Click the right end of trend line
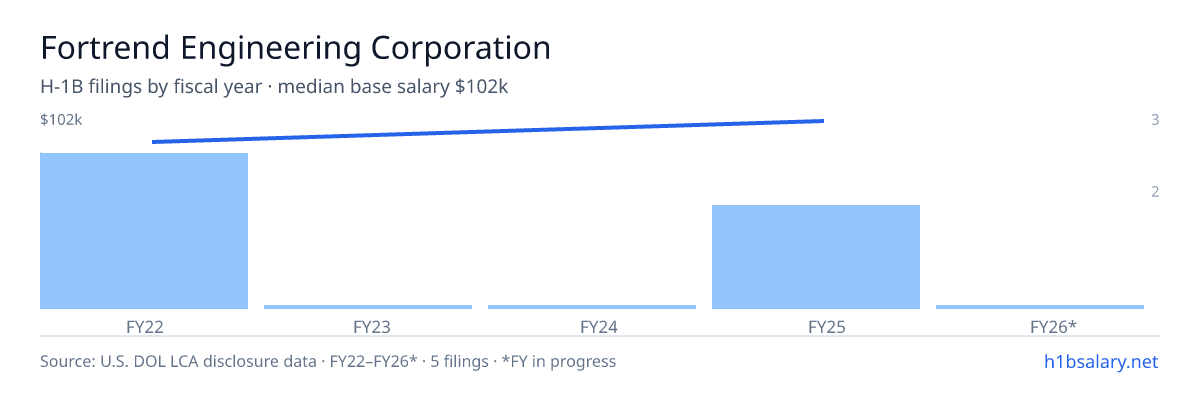Image resolution: width=1200 pixels, height=400 pixels. [x=822, y=121]
